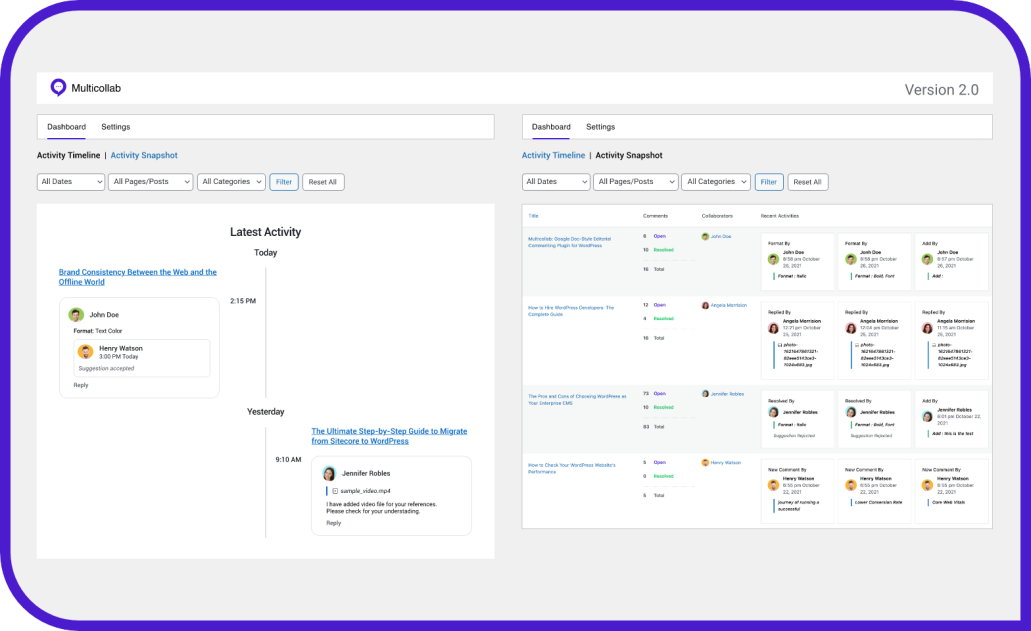Click the Comments column header

(x=655, y=216)
